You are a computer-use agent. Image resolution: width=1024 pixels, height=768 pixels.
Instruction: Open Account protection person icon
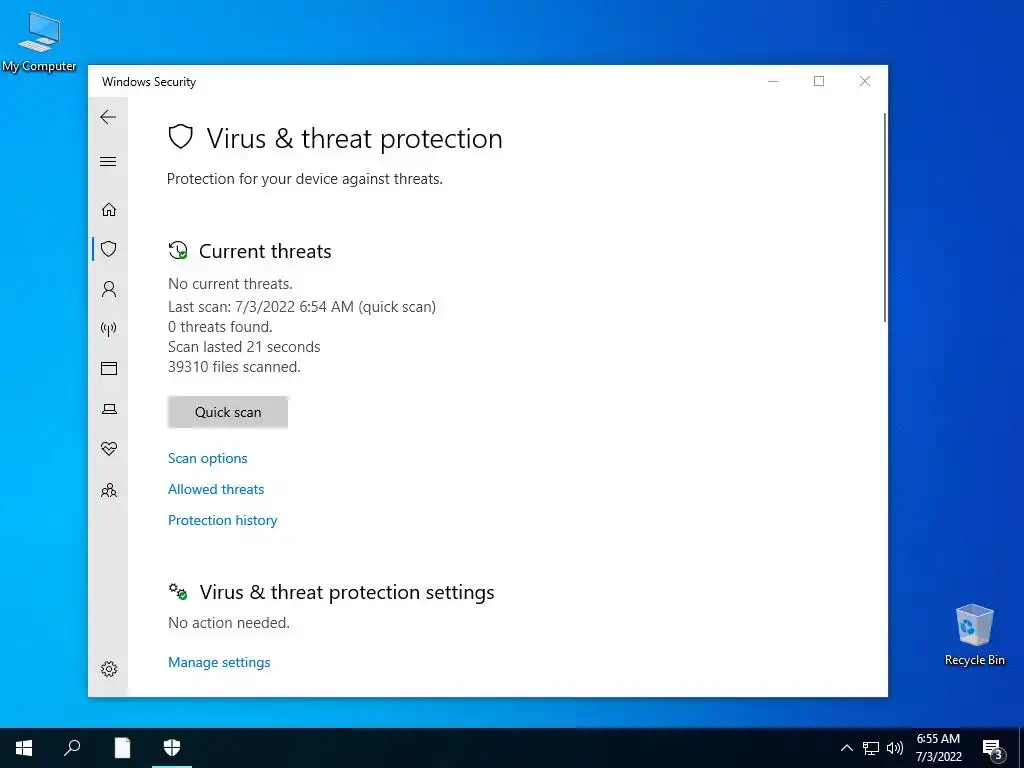point(109,289)
